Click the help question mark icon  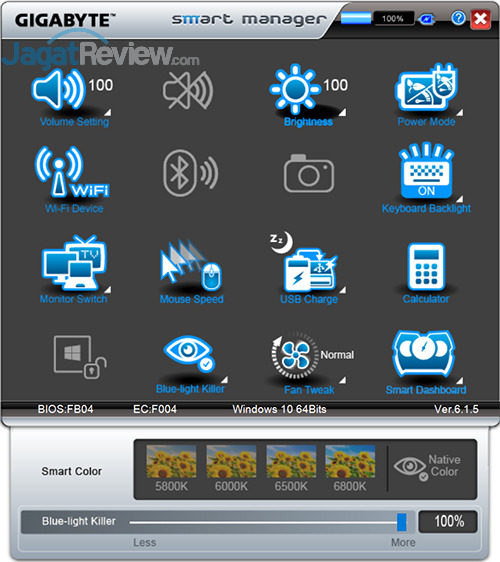[458, 18]
